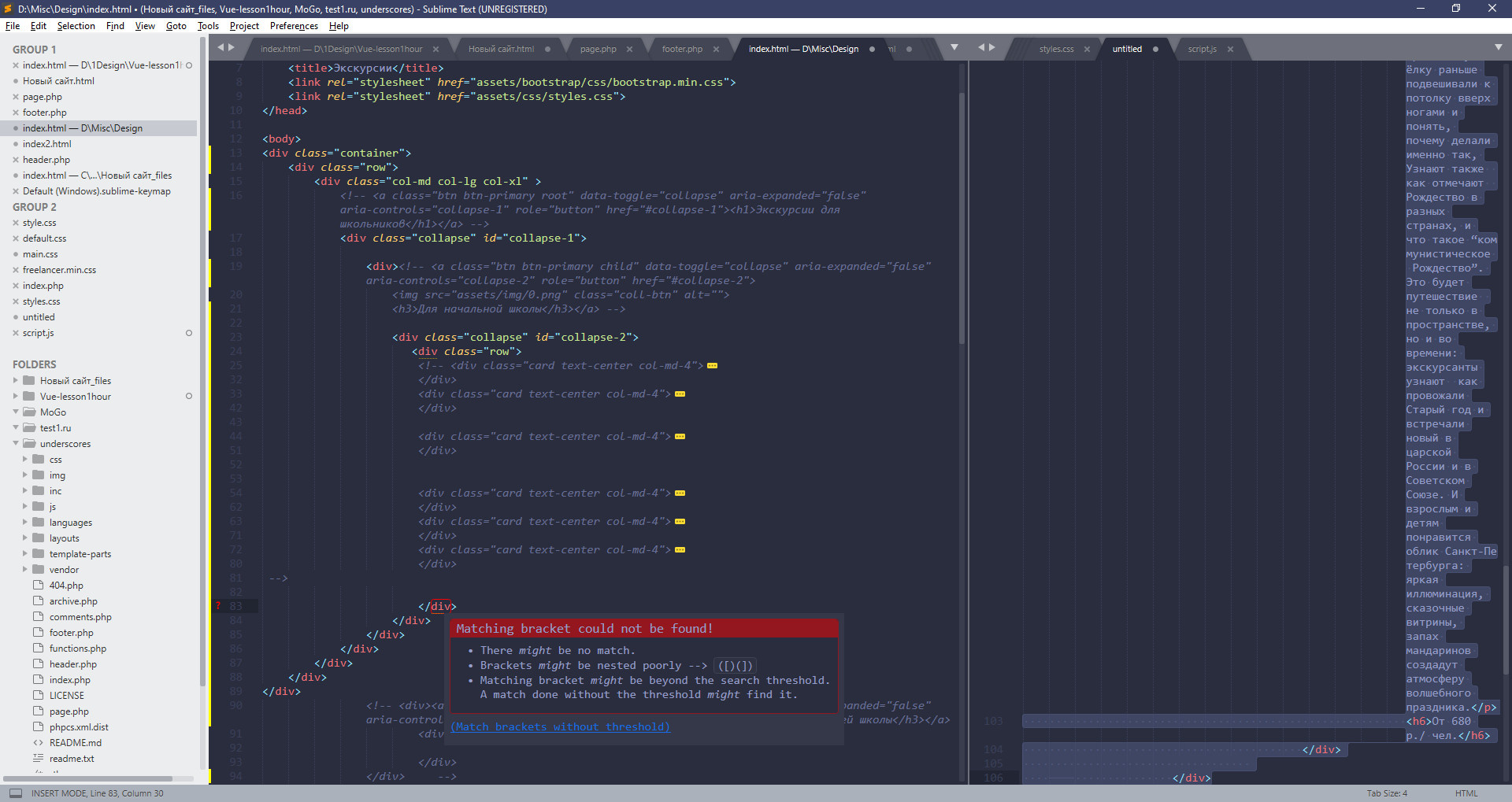The width and height of the screenshot is (1512, 802).
Task: Select main.css in Group 2 list
Action: coord(40,254)
